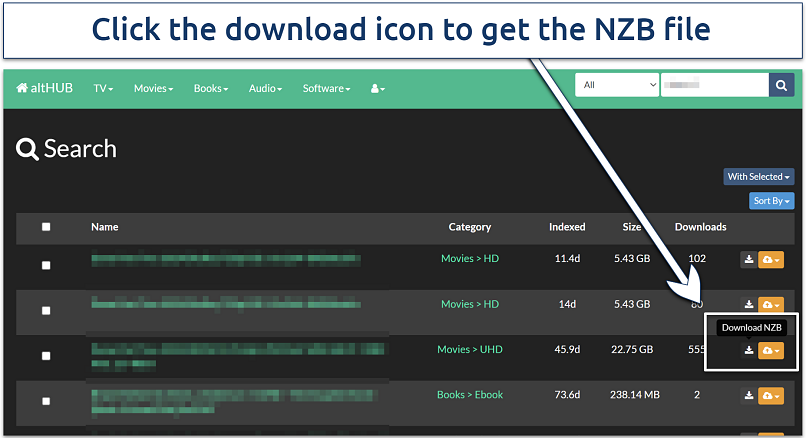
Task: Click the Movies > UHD category link
Action: pyautogui.click(x=470, y=349)
